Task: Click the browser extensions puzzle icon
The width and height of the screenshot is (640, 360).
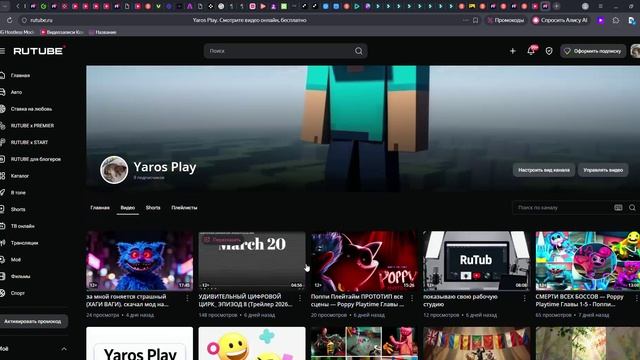Action: coord(616,20)
